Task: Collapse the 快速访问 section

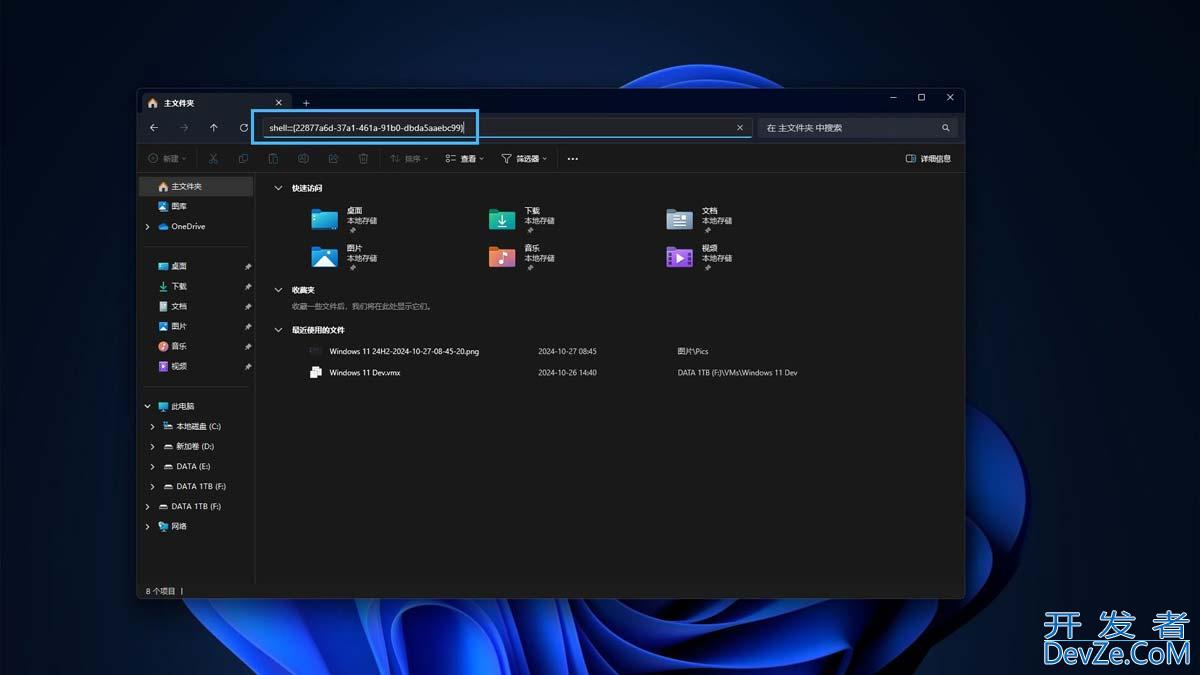Action: [x=278, y=188]
